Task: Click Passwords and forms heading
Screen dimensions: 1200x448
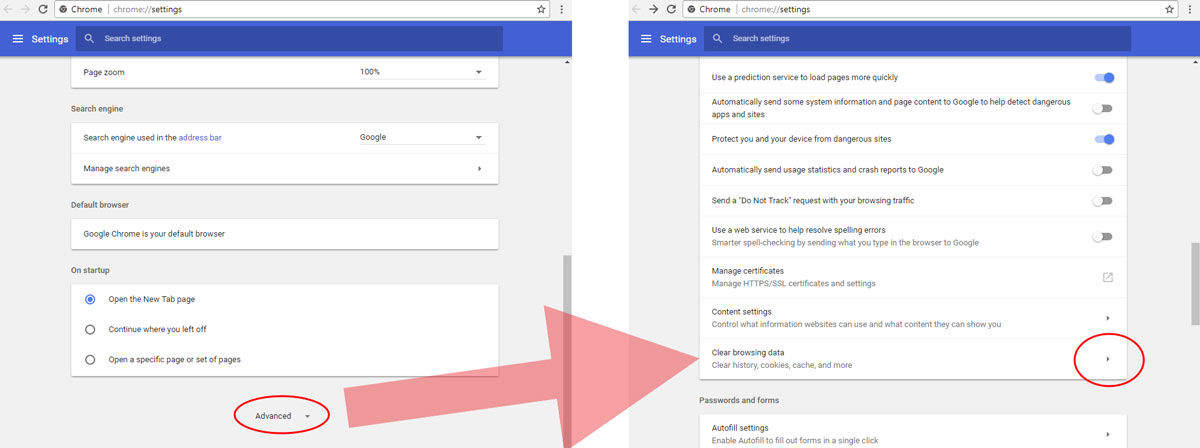Action: coord(739,400)
